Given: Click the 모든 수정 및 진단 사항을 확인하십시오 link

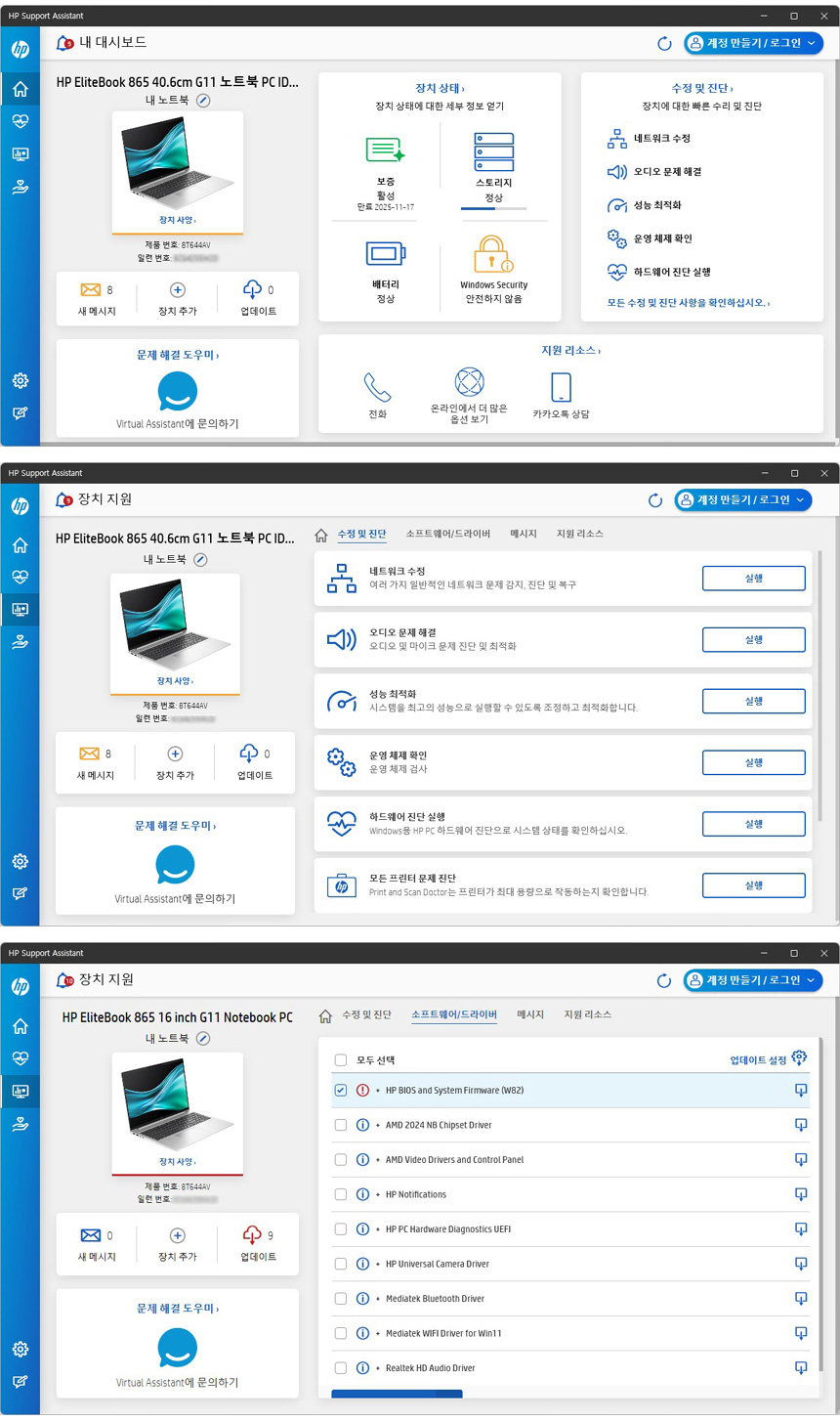Looking at the screenshot, I should pyautogui.click(x=688, y=303).
